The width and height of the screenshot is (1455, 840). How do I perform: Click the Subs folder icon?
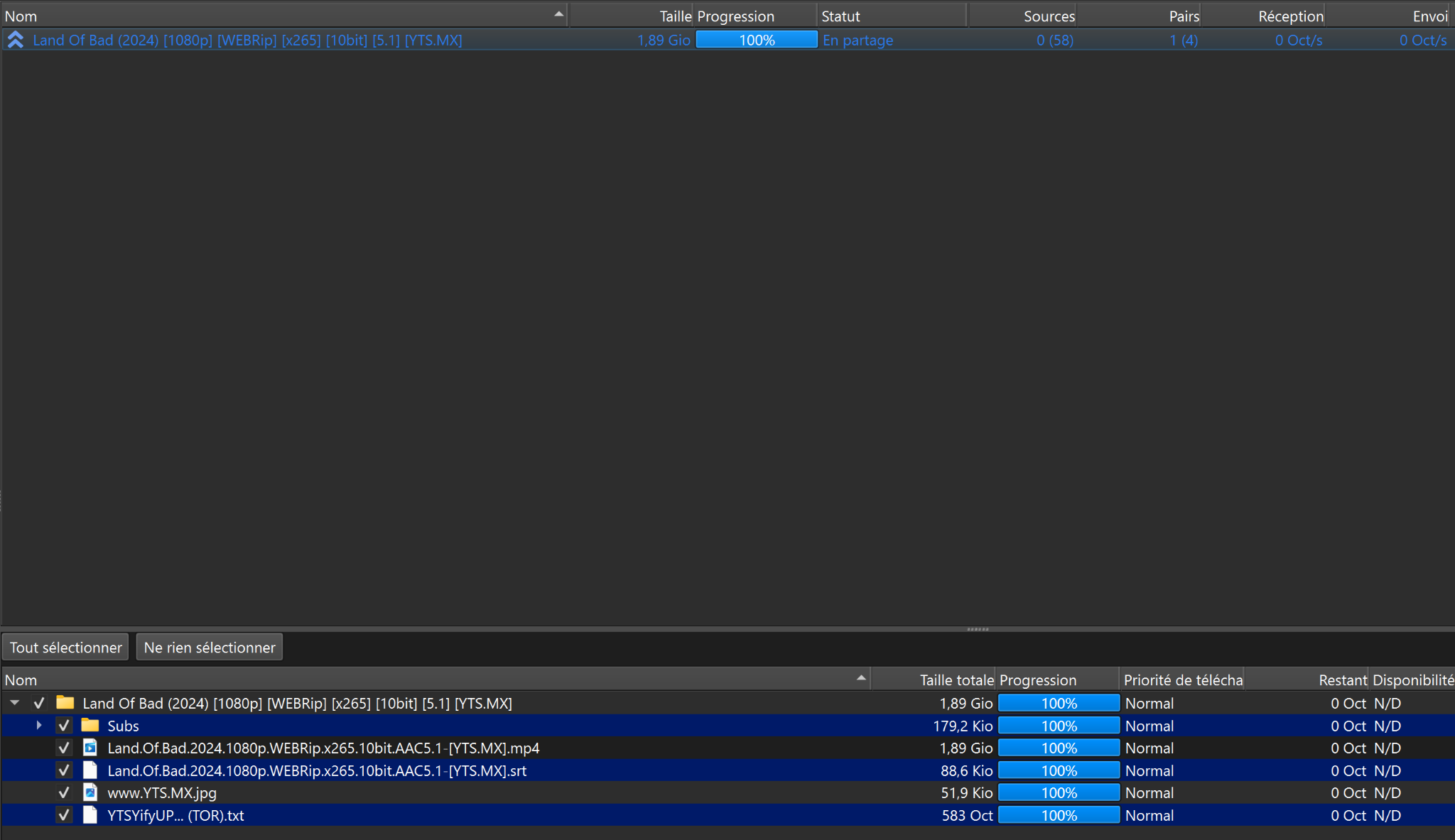pyautogui.click(x=90, y=726)
